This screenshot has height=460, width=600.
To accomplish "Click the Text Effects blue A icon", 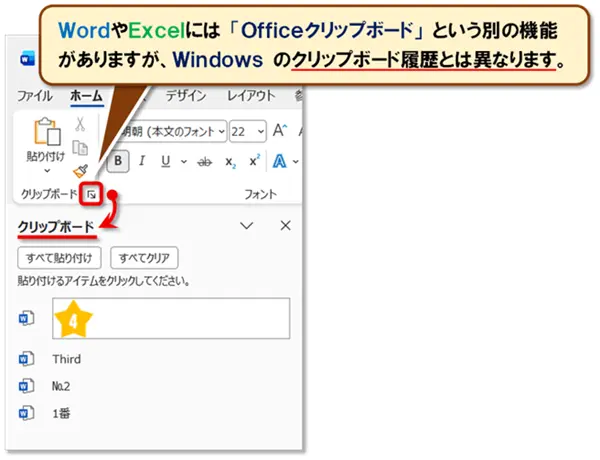I will pos(279,161).
